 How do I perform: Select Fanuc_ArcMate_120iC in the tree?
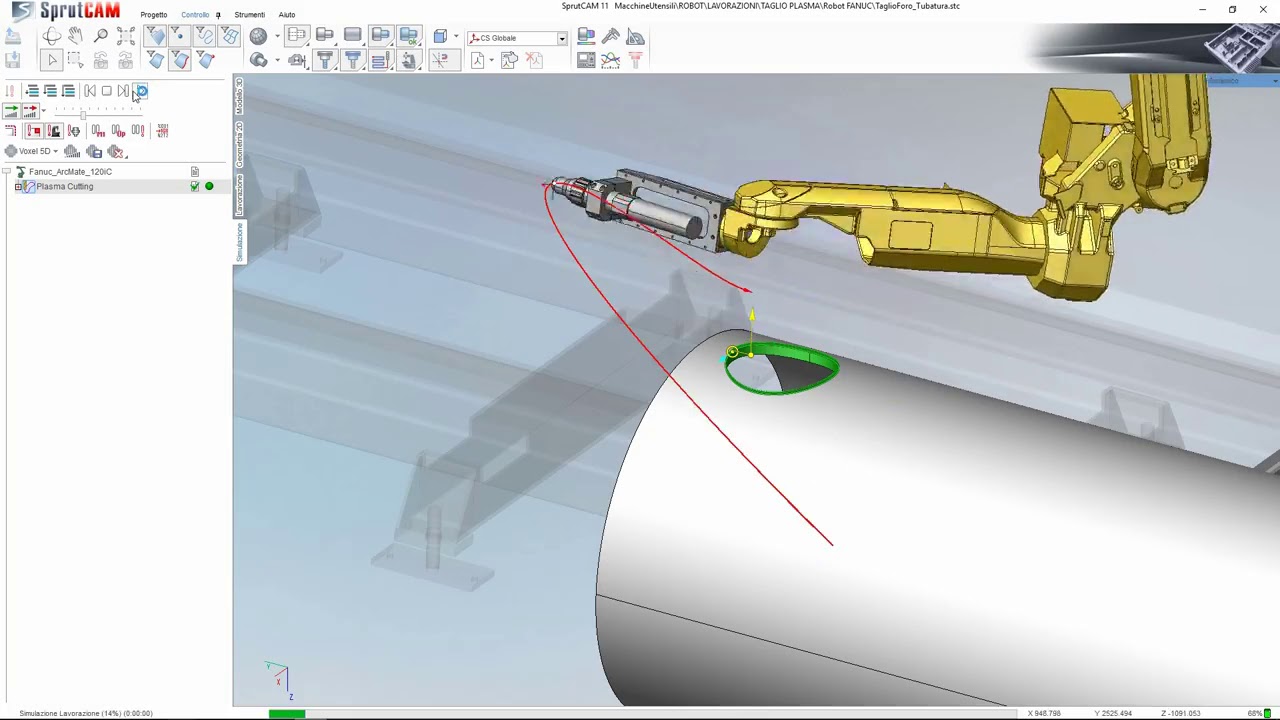(x=70, y=172)
